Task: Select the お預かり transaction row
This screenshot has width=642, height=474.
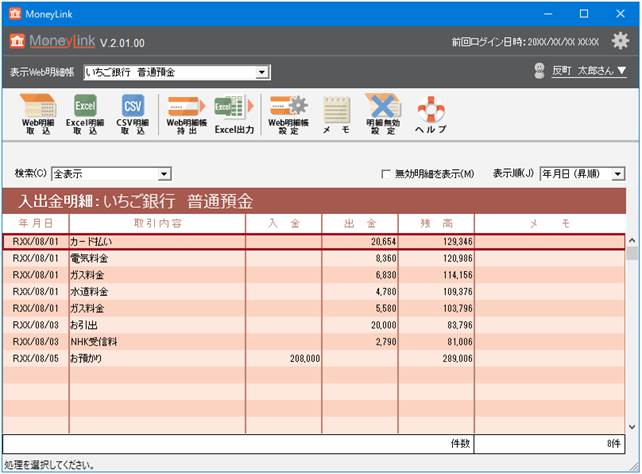Action: click(x=314, y=359)
